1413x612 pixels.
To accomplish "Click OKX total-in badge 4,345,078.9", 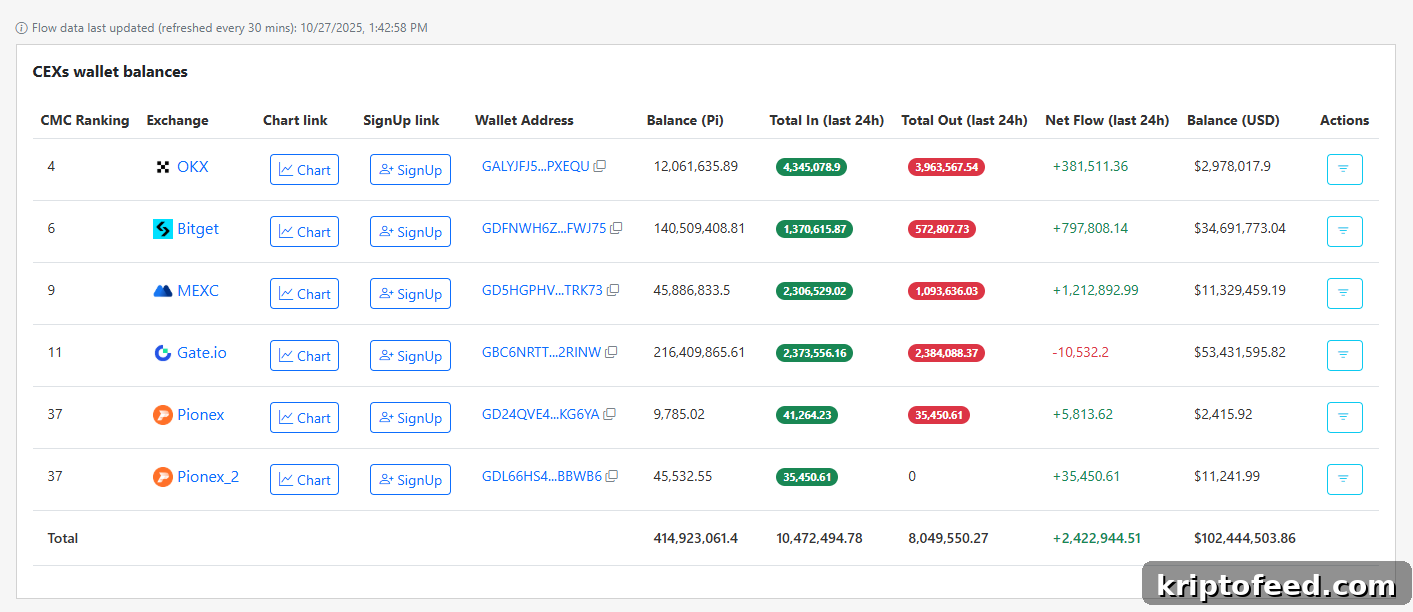I will (811, 167).
